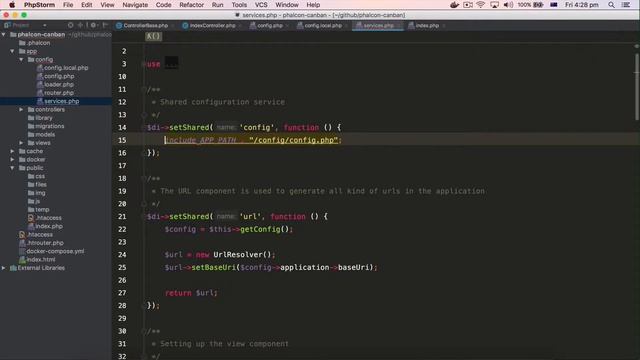This screenshot has width=640, height=360.
Task: Click the fold marker at line 14
Action: (x=144, y=128)
